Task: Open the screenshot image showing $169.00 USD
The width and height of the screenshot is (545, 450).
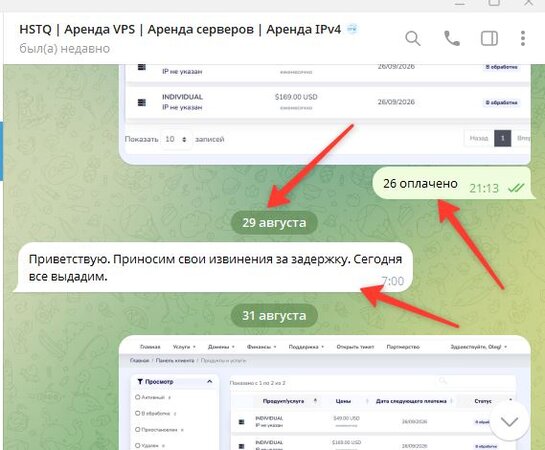Action: coord(325,114)
